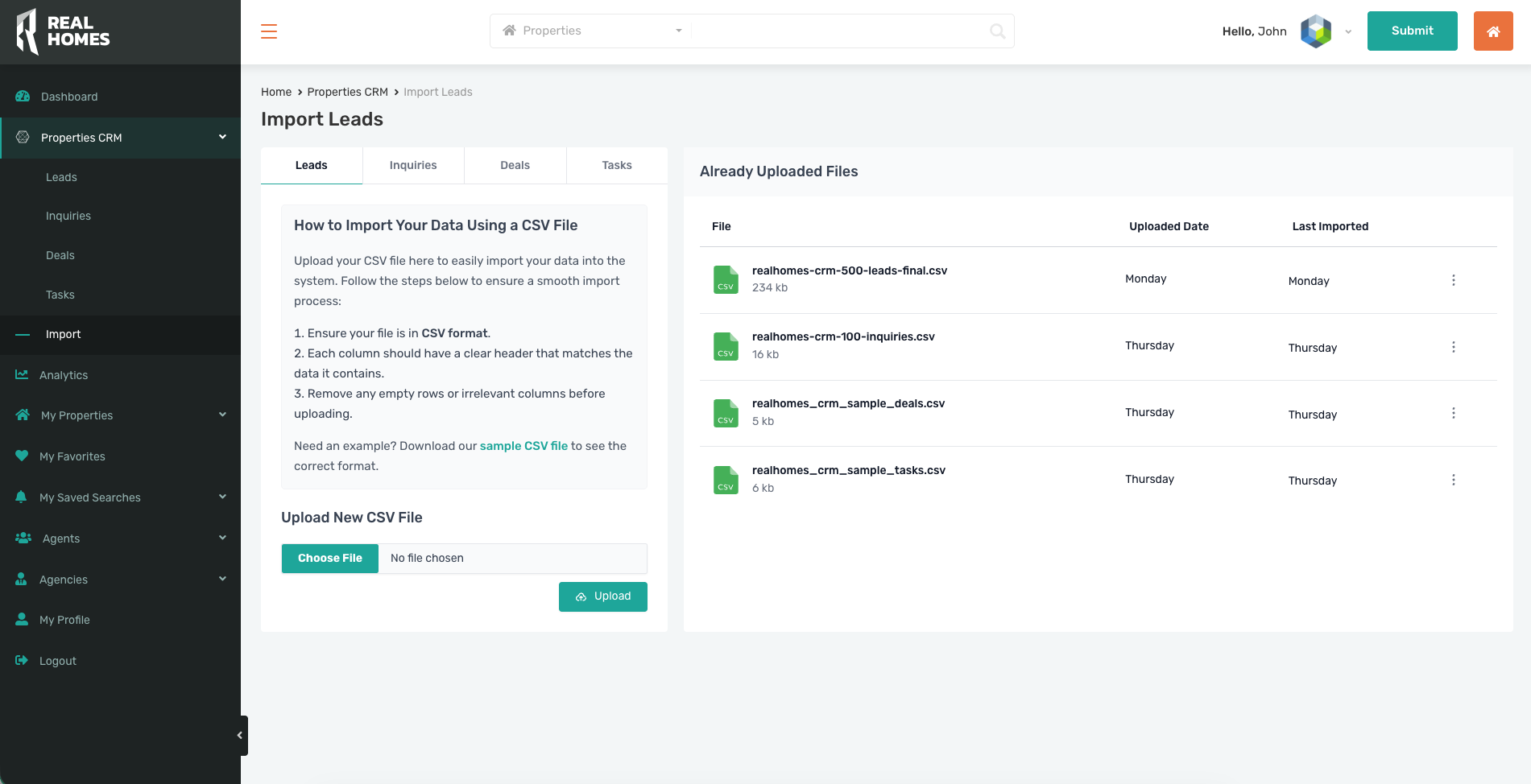Click the hamburger menu icon
Image resolution: width=1531 pixels, height=784 pixels.
(x=269, y=31)
